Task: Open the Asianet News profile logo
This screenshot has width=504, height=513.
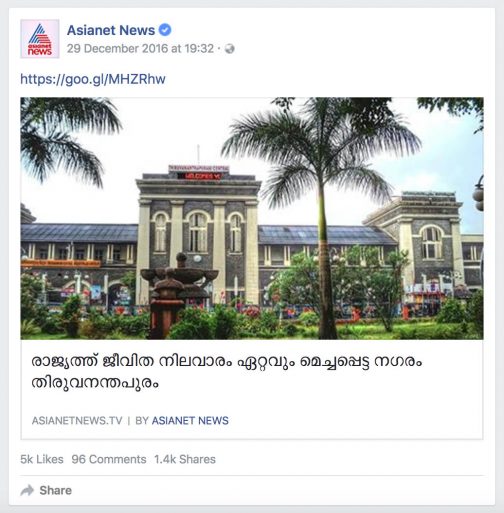Action: pyautogui.click(x=40, y=39)
